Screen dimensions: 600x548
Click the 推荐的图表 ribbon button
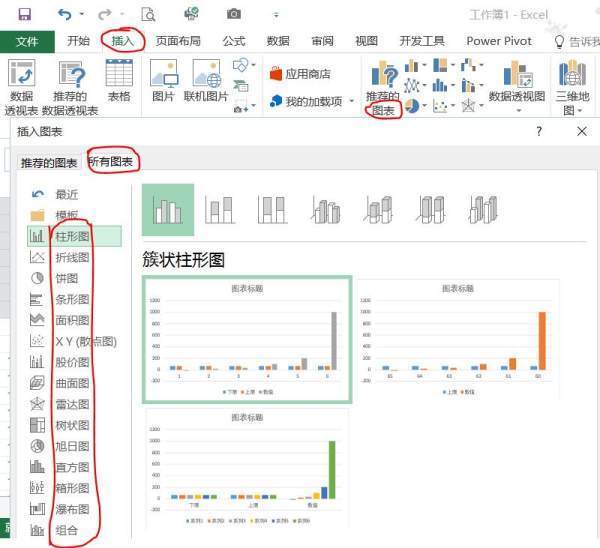(x=384, y=85)
